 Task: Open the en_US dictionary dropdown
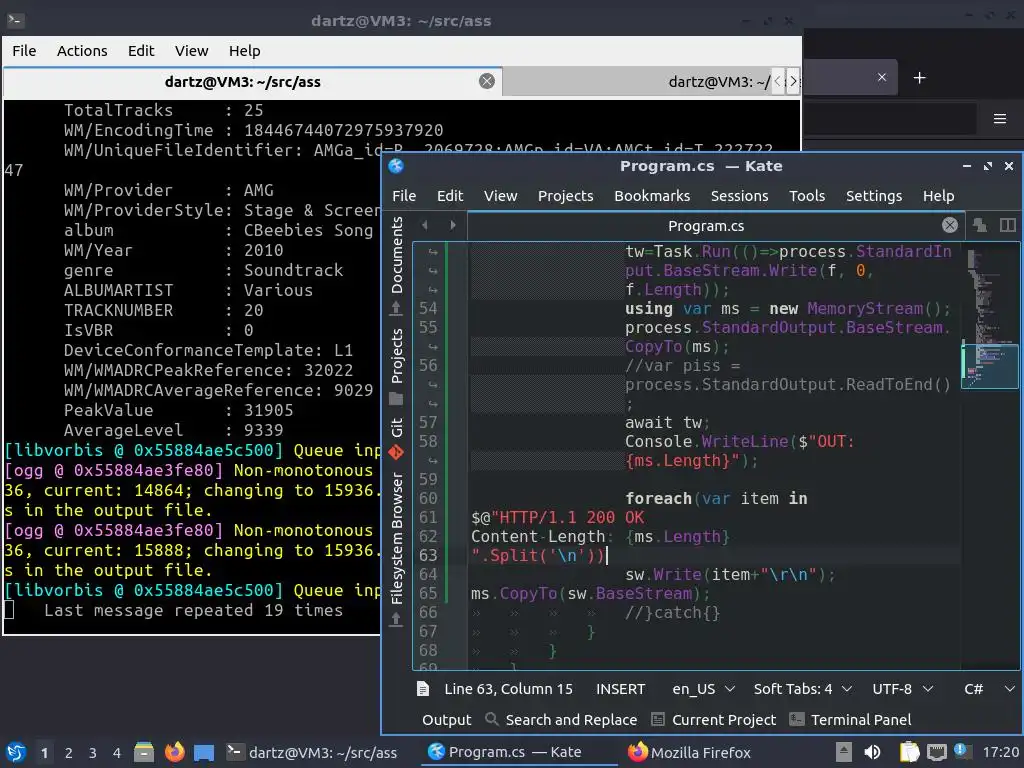point(703,689)
